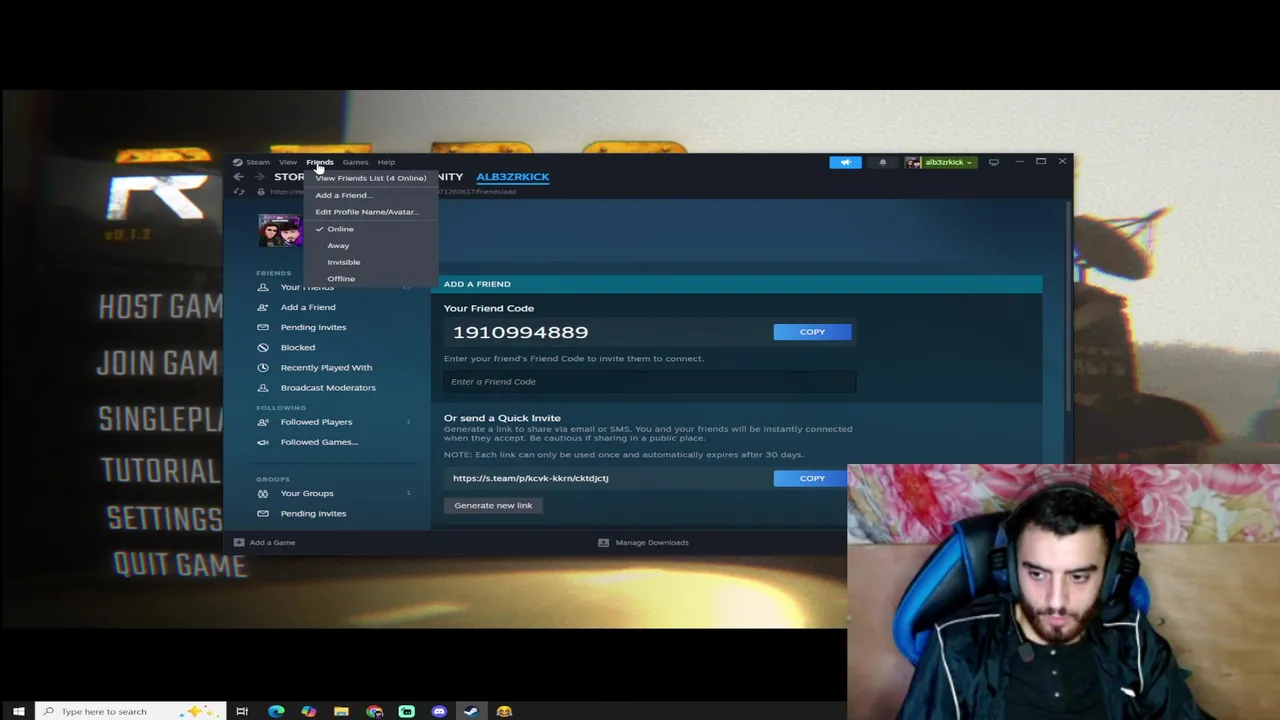Open Discord from the taskbar
The height and width of the screenshot is (720, 1280).
click(x=439, y=711)
